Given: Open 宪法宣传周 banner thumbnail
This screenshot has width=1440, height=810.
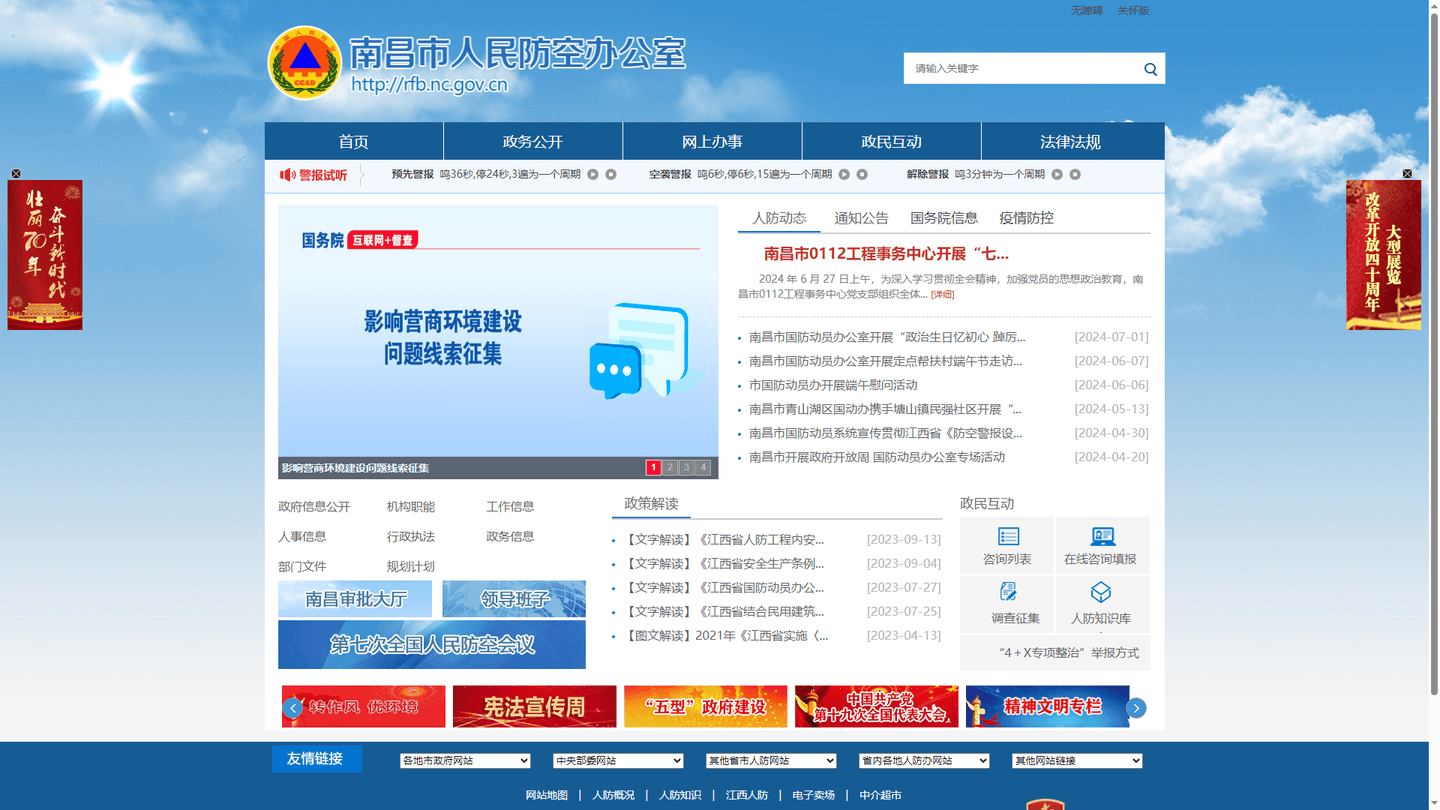Looking at the screenshot, I should 534,706.
